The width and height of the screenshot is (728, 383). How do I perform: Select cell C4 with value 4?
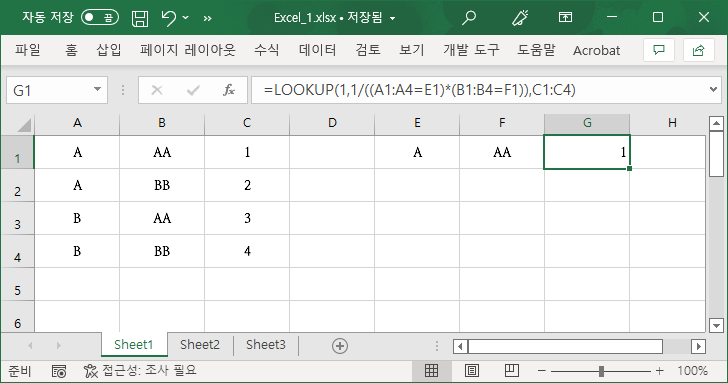click(x=247, y=251)
